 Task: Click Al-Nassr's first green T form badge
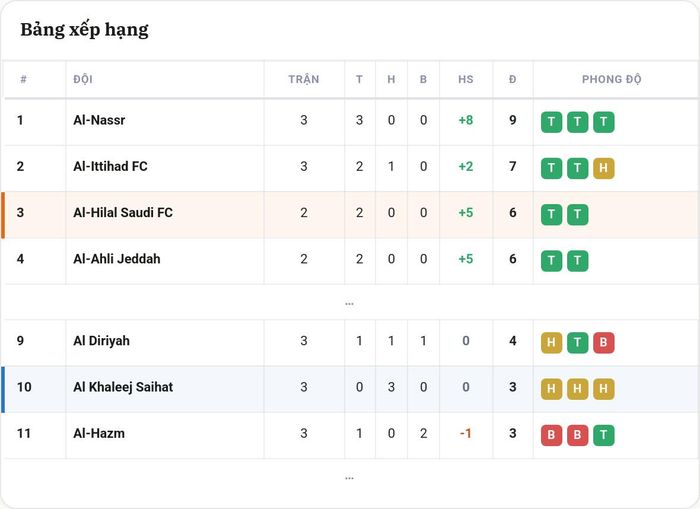[x=551, y=122]
